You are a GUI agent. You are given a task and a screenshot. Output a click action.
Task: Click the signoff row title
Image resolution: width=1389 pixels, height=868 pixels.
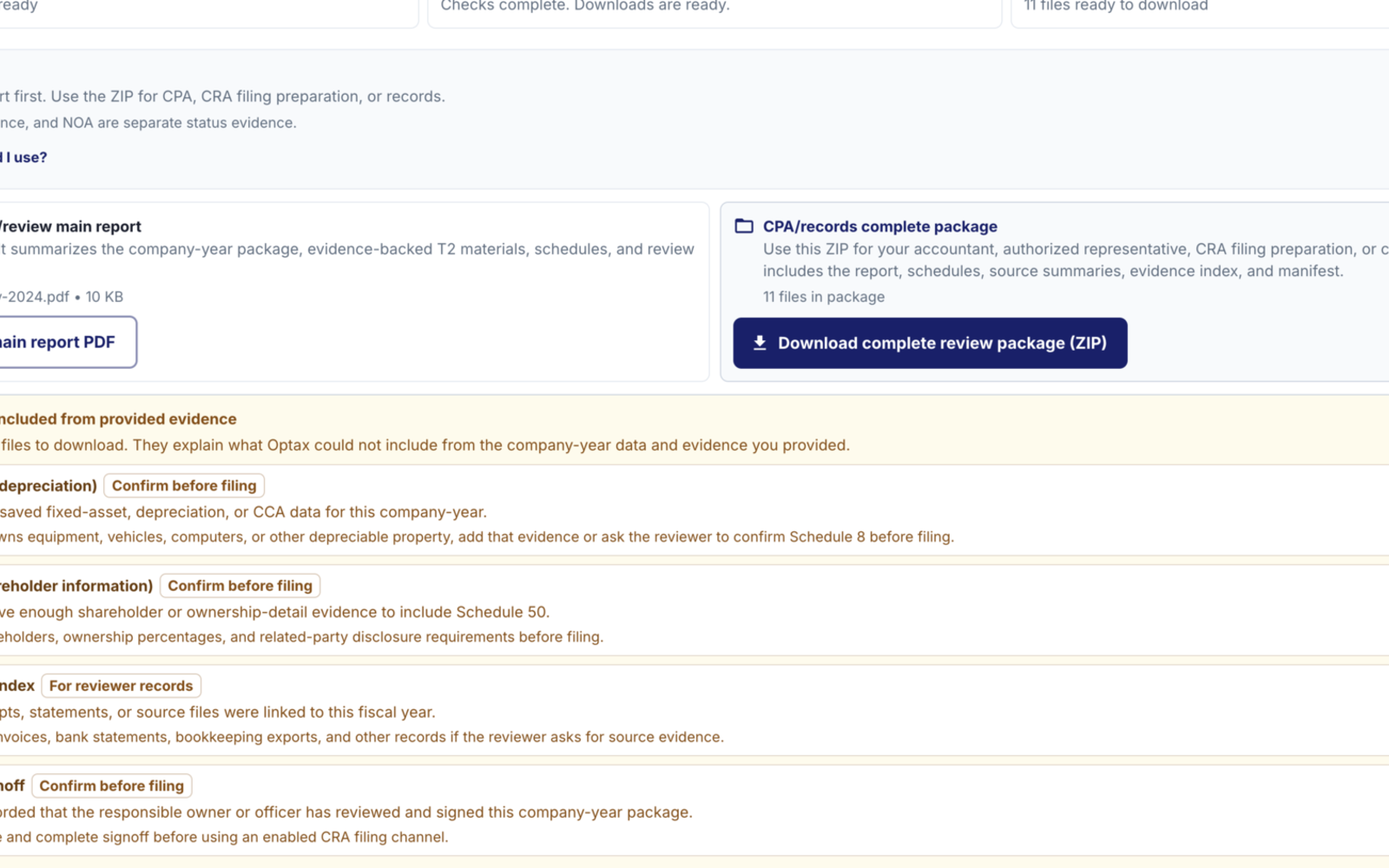(12, 786)
